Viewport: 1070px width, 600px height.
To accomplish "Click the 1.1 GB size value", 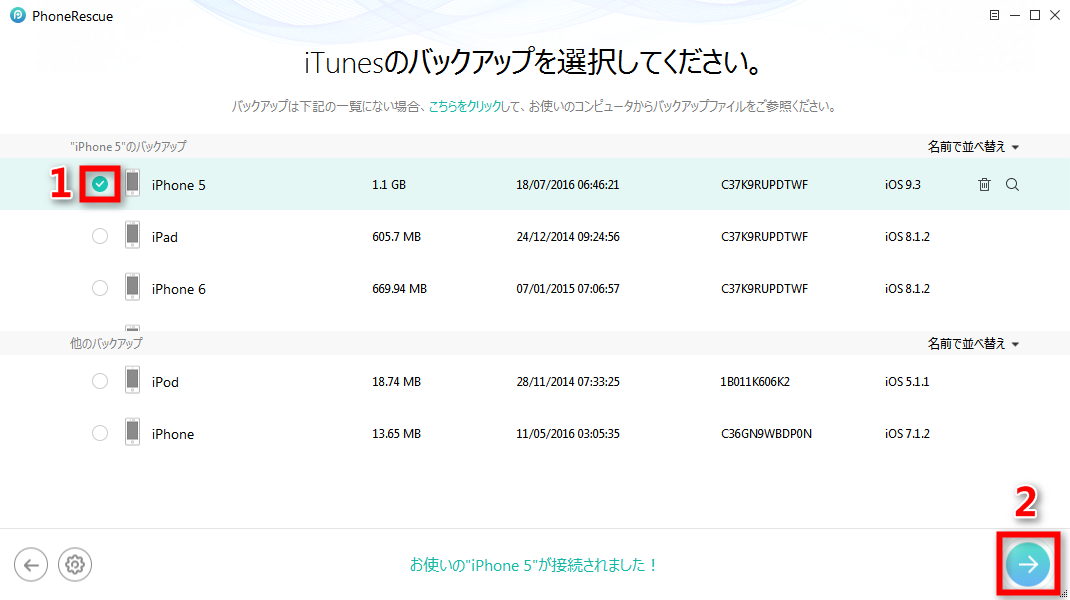I will tap(389, 185).
